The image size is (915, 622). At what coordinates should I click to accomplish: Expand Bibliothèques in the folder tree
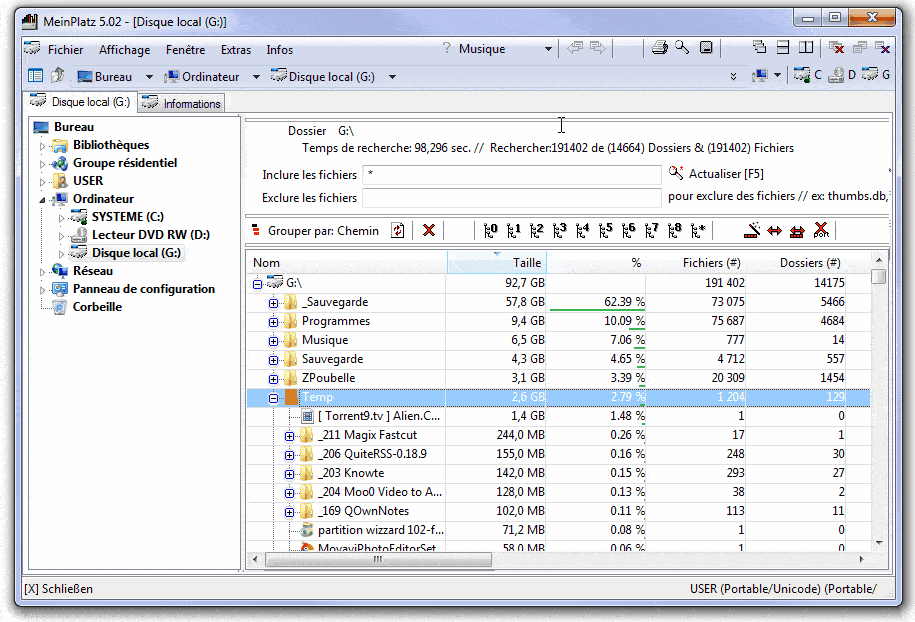[42, 146]
